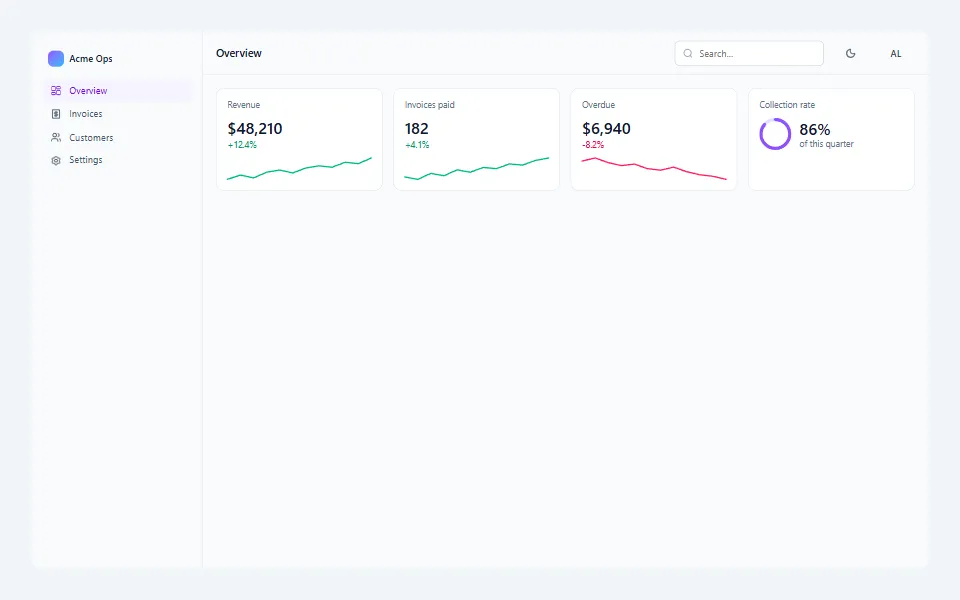Click the Invoices paid card label
Viewport: 960px width, 600px height.
point(430,105)
